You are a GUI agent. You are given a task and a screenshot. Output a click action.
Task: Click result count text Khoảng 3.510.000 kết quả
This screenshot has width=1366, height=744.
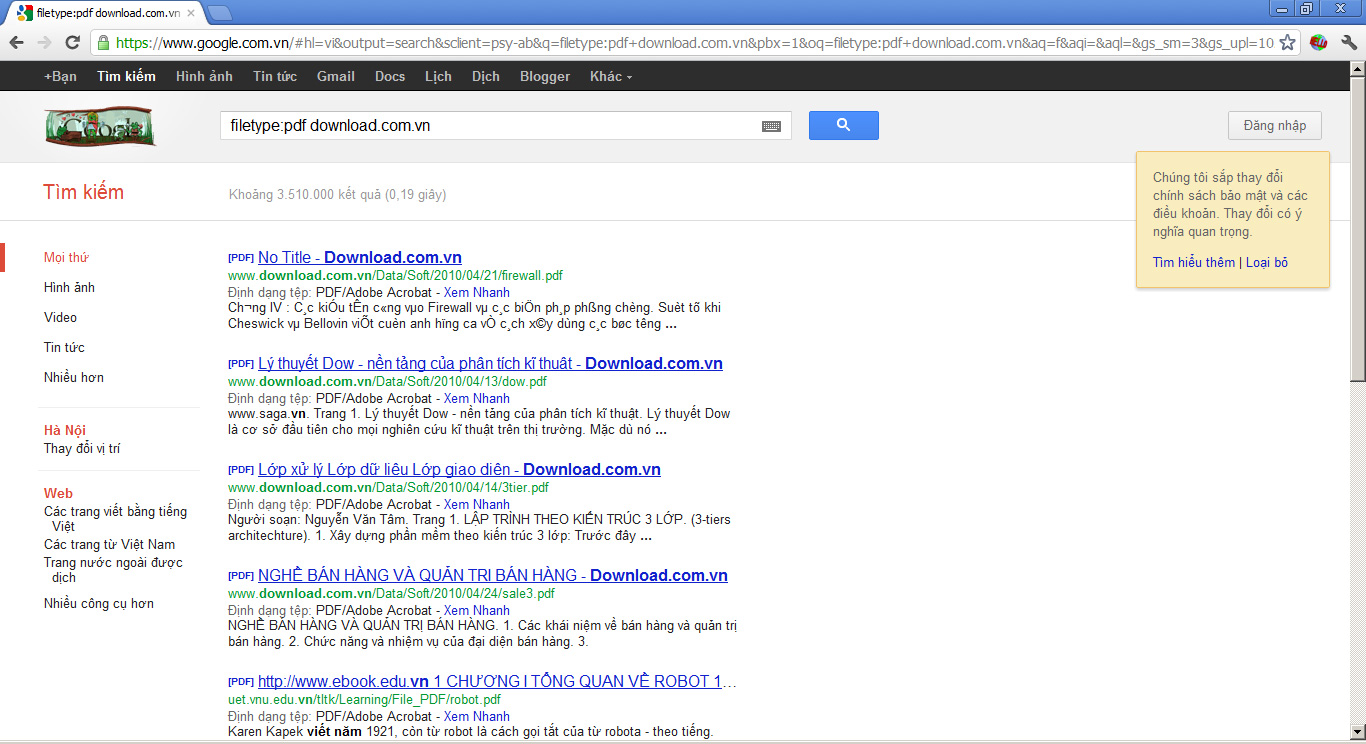click(337, 194)
